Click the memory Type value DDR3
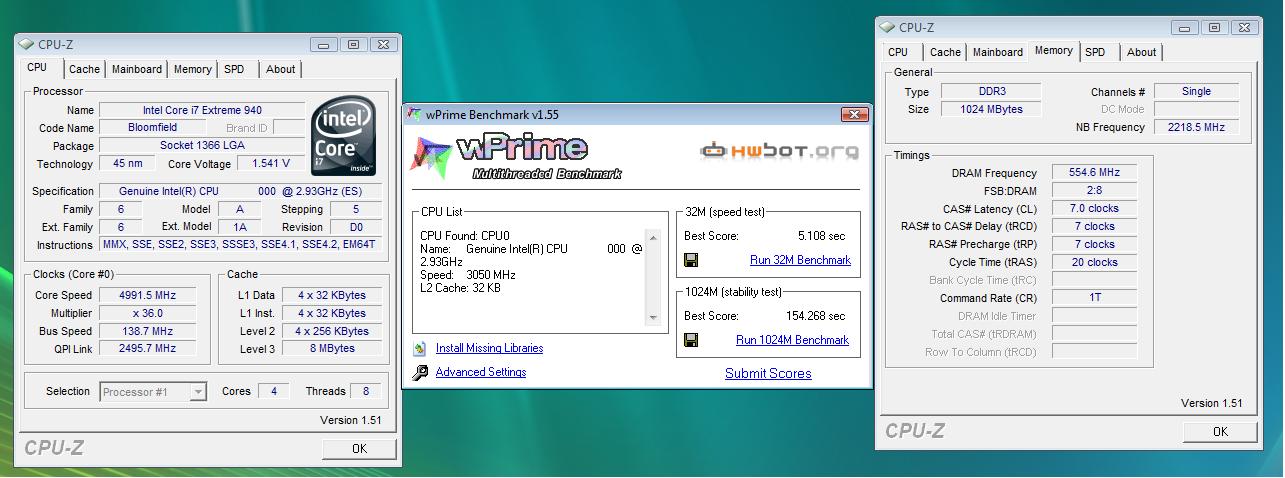The image size is (1285, 478). tap(992, 91)
